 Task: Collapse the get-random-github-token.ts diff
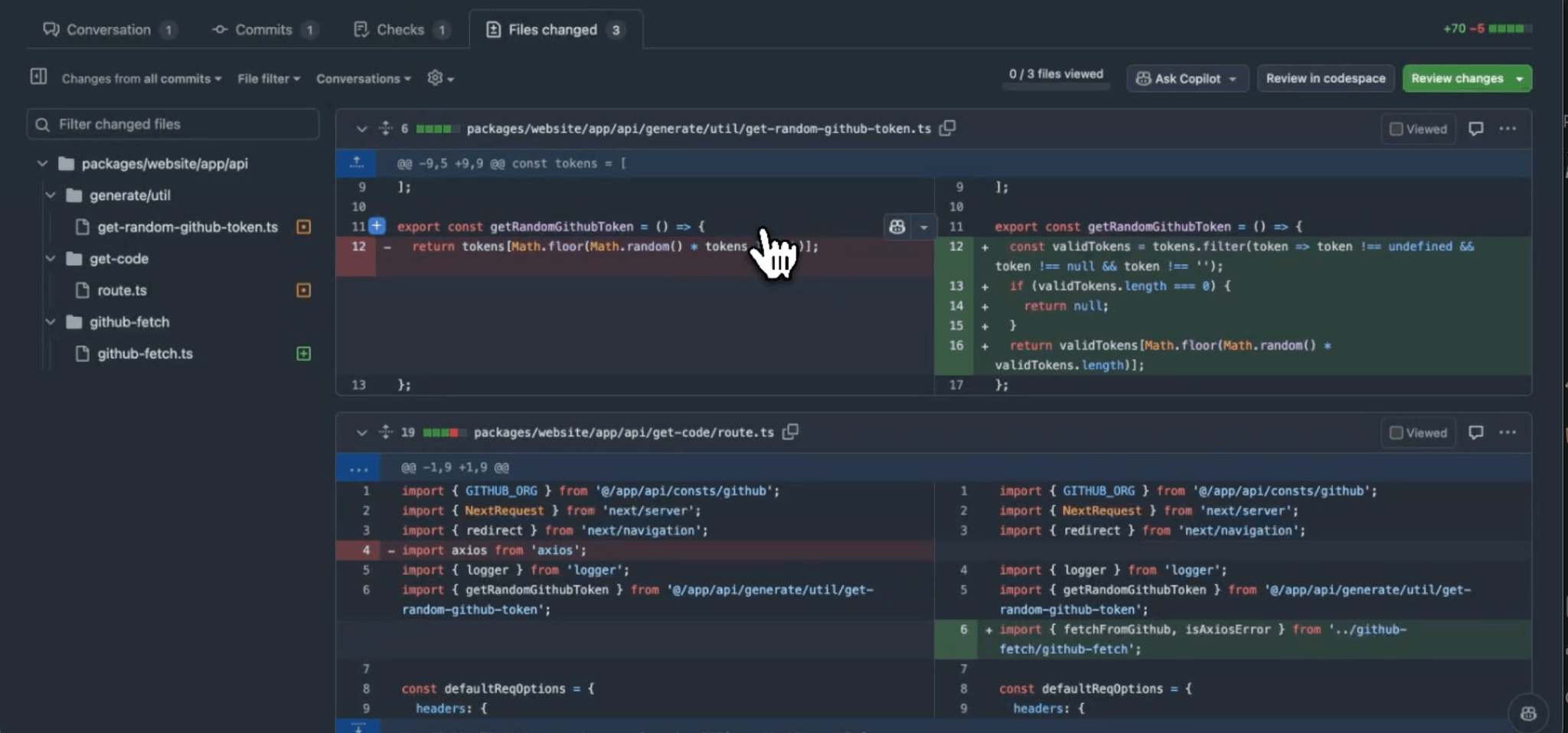(361, 129)
